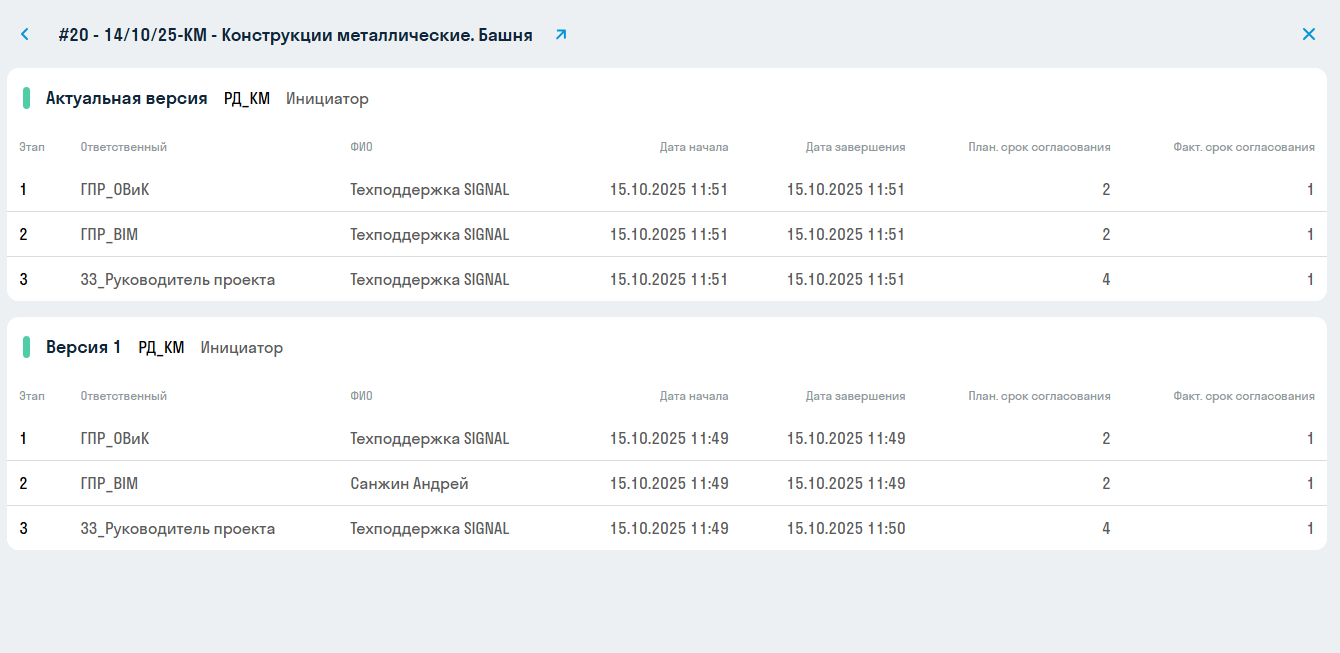Click ГПР_ОВиК row in Актуальная версия
This screenshot has height=653, width=1340.
pos(115,189)
